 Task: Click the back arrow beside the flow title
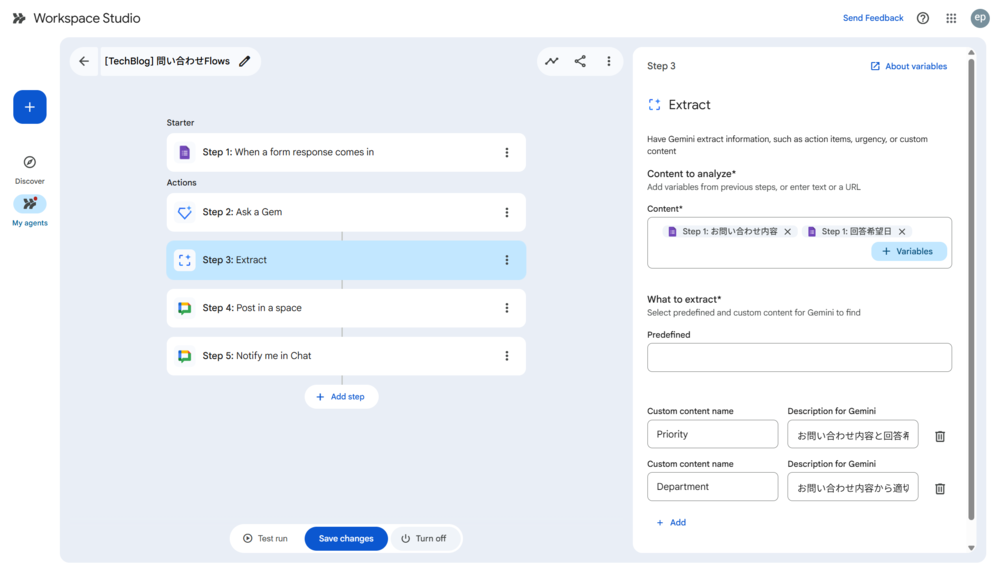tap(84, 61)
